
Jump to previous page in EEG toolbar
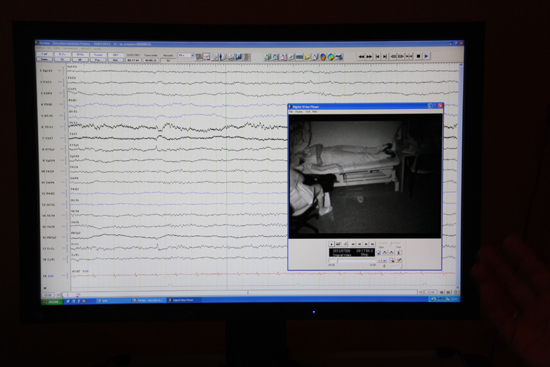(x=377, y=56)
